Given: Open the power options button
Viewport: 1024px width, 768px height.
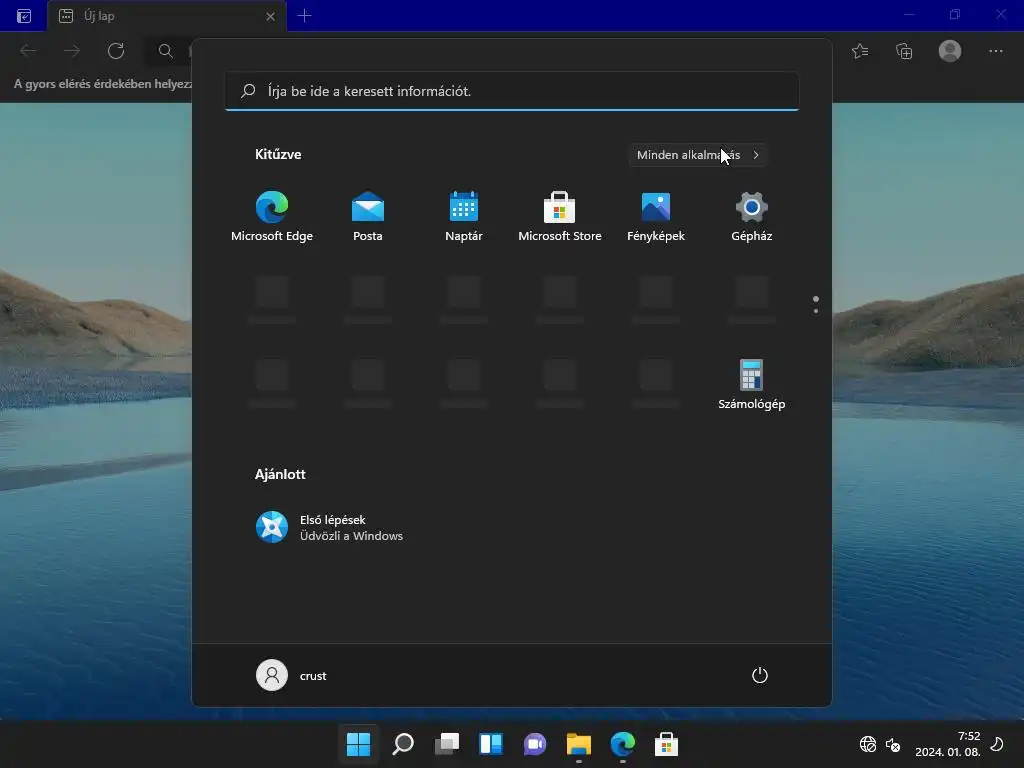Looking at the screenshot, I should click(x=760, y=675).
